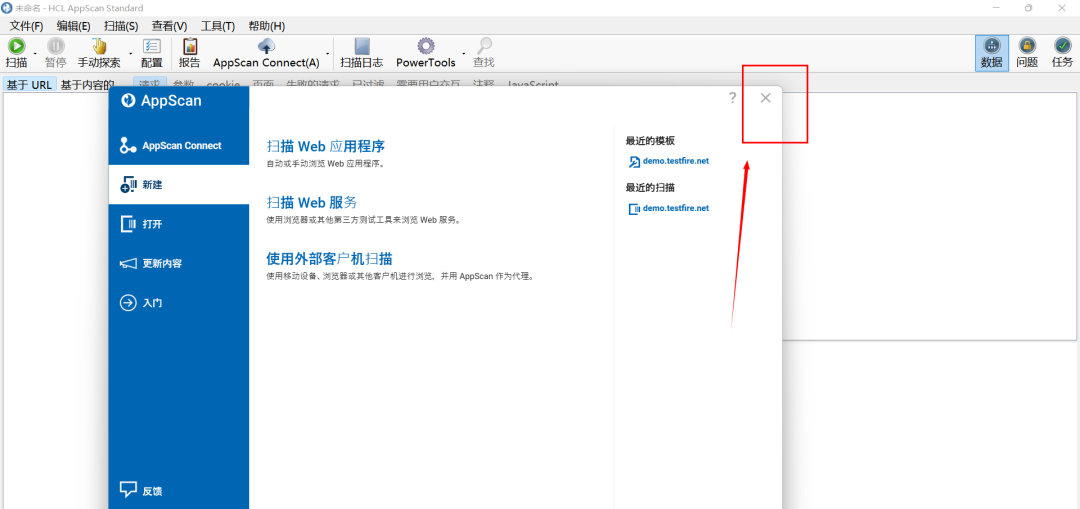Select AppScan Connect in the sidebar

pos(178,145)
